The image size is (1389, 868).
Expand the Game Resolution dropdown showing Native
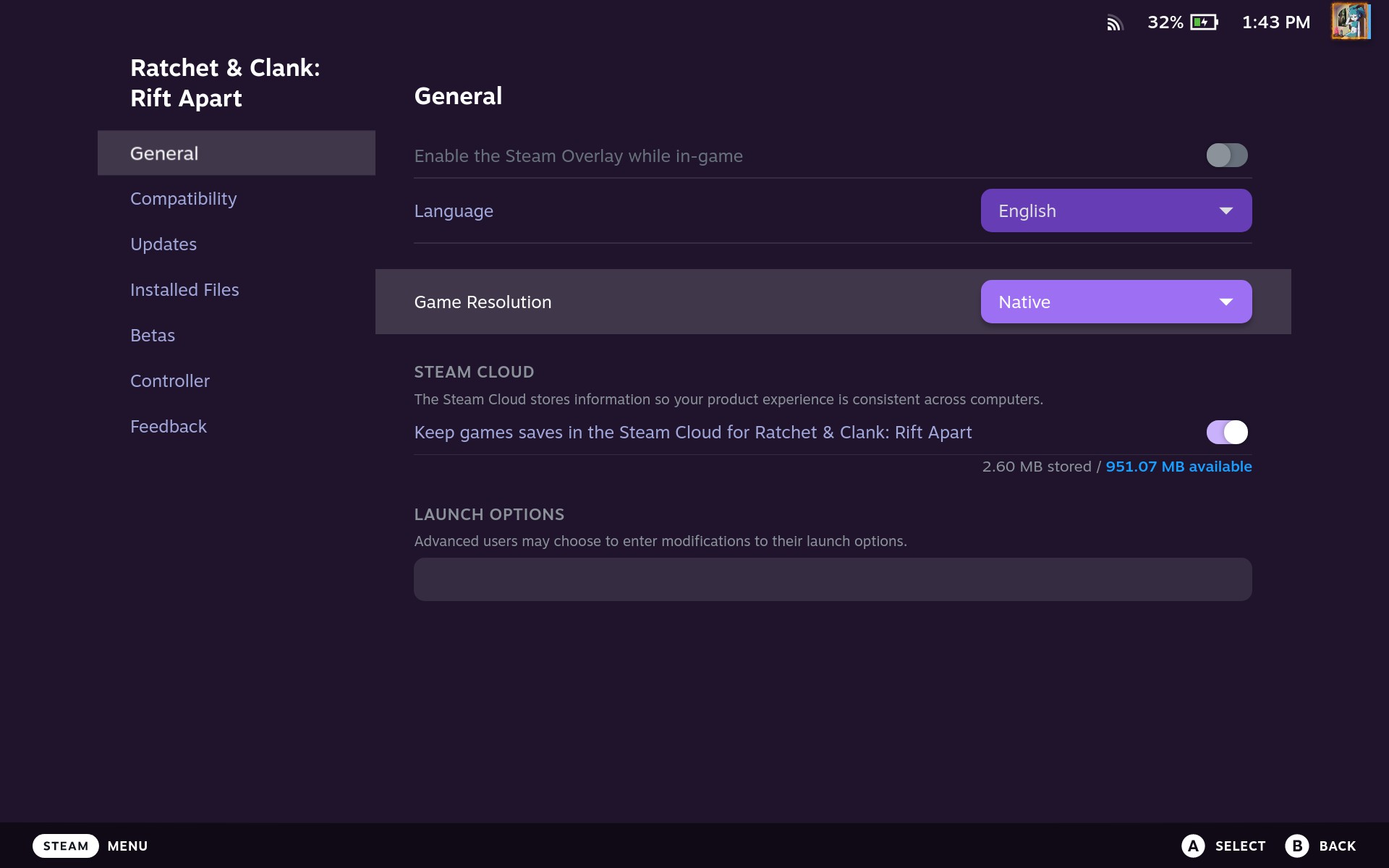click(x=1116, y=302)
